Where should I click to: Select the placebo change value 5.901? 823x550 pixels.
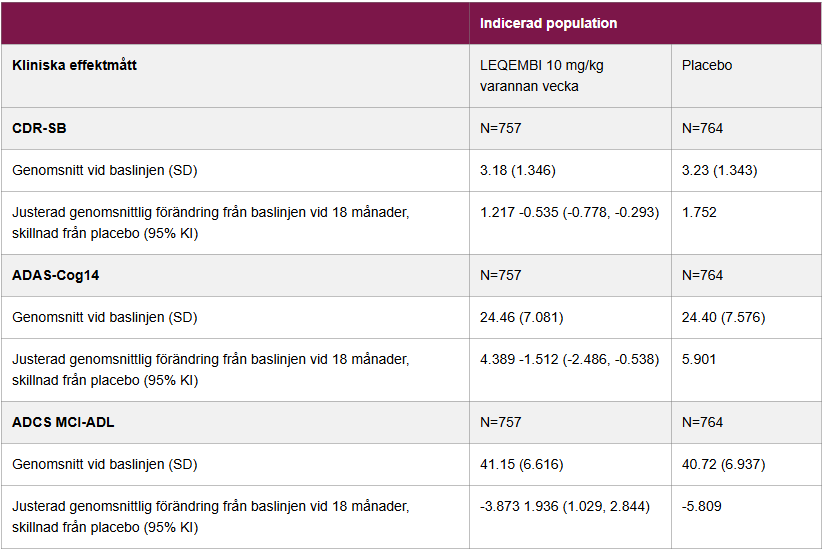pyautogui.click(x=700, y=360)
